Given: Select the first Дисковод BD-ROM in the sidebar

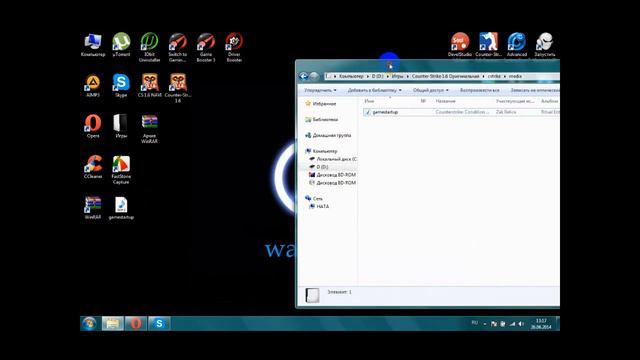Looking at the screenshot, I should [x=332, y=175].
